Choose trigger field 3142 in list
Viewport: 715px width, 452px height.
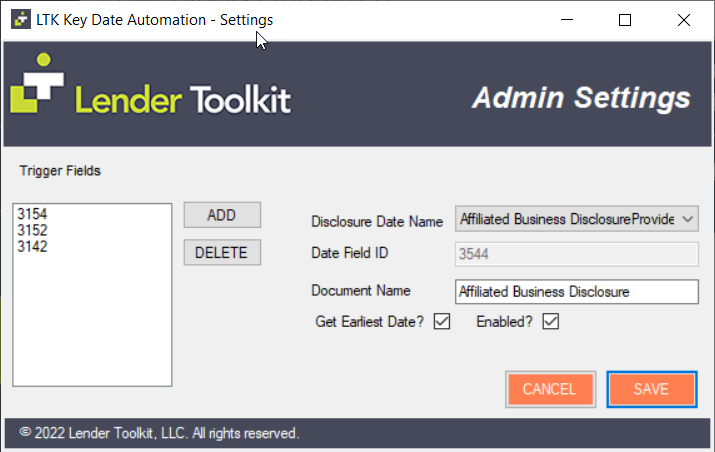tap(32, 246)
